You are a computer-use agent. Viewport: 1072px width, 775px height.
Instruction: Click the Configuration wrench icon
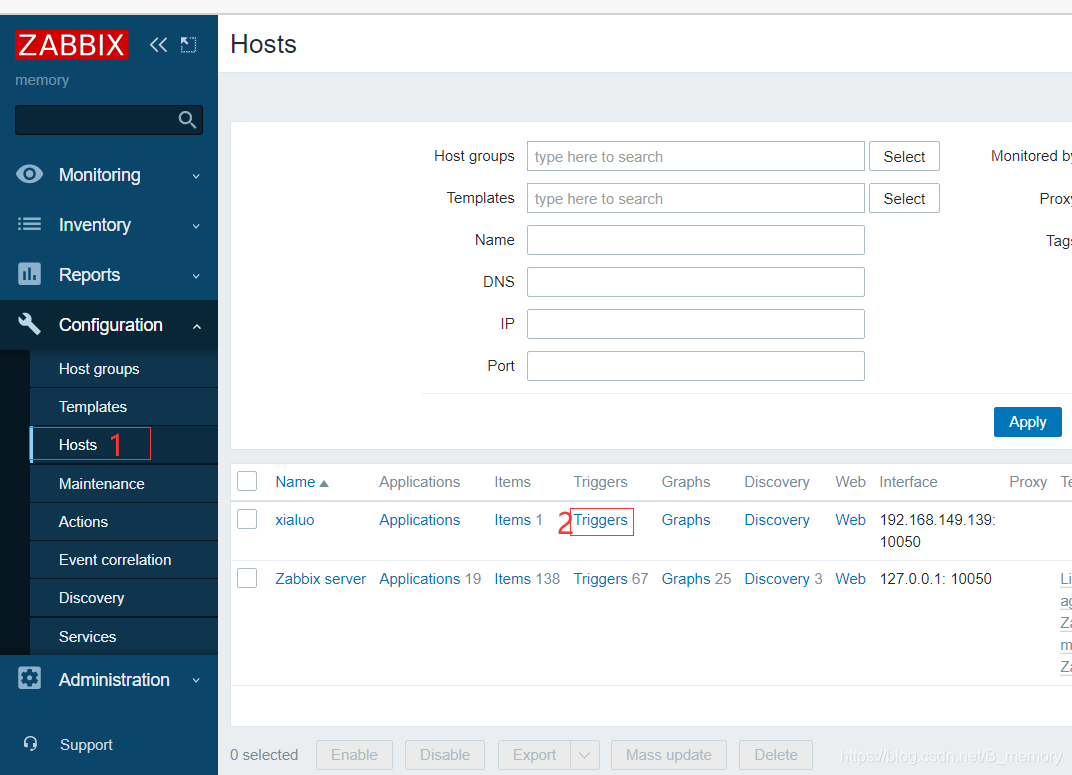coord(29,324)
